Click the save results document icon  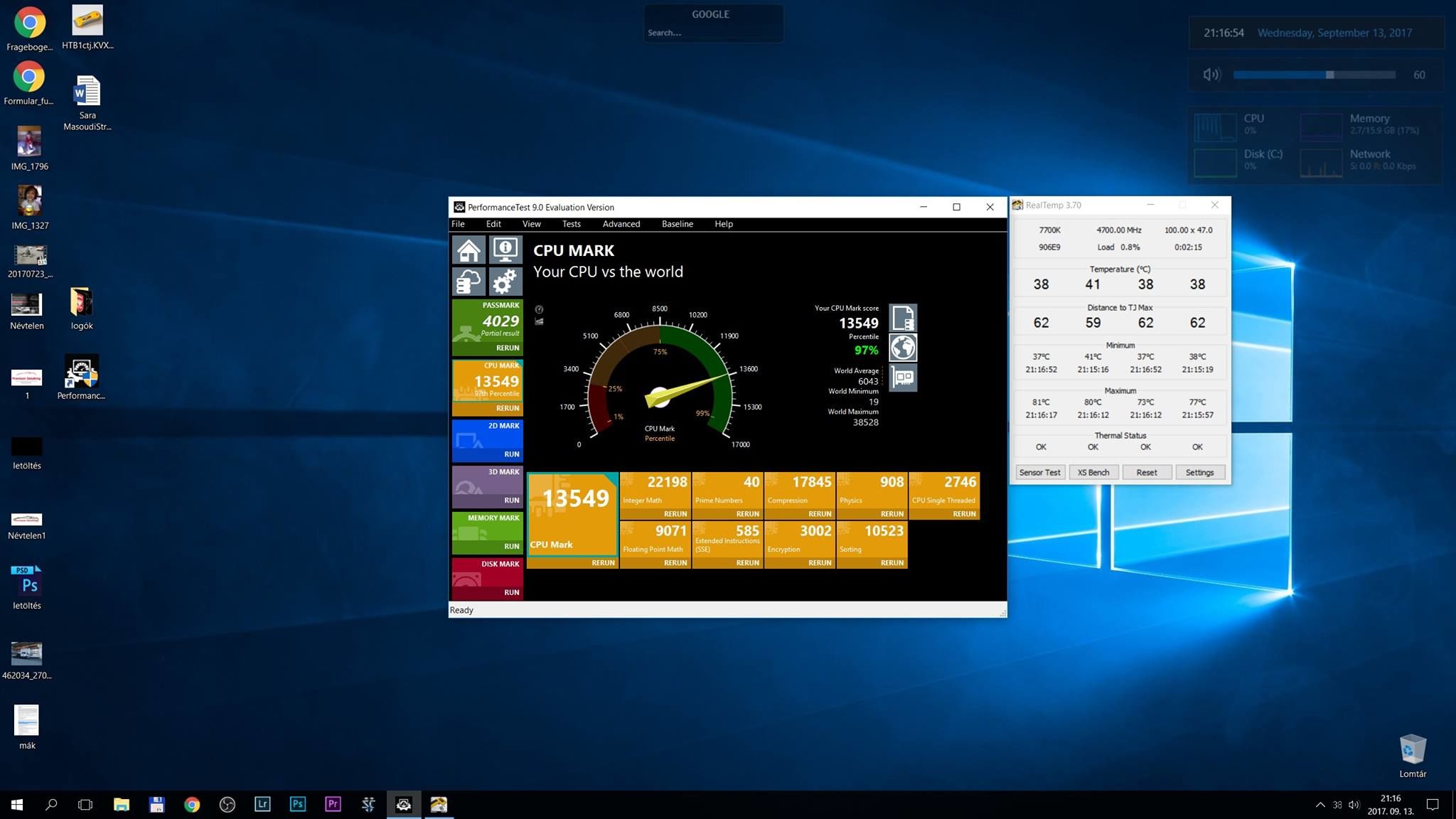point(903,318)
